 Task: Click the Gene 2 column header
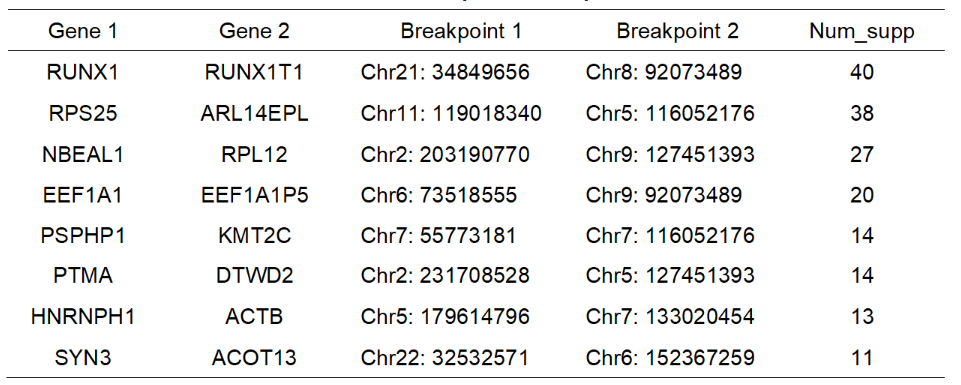(254, 31)
